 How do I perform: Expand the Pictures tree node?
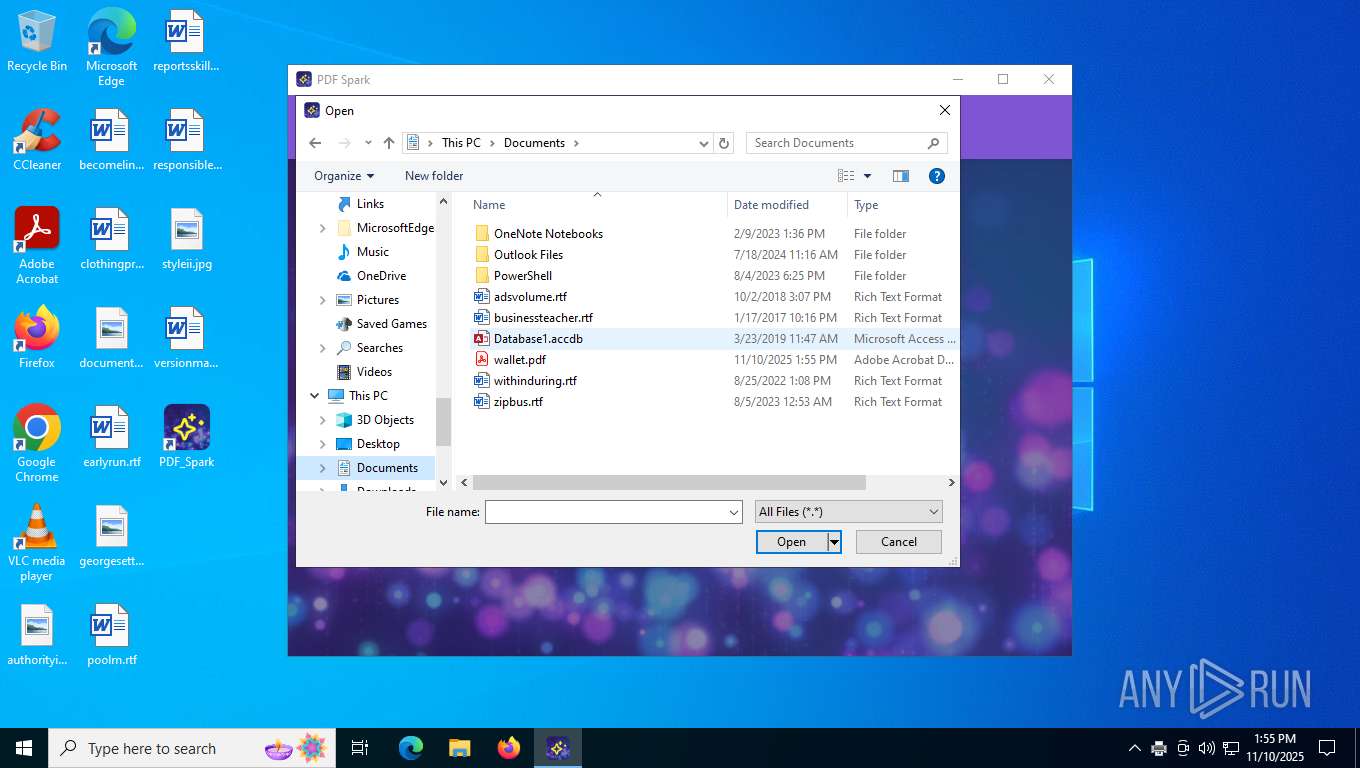pos(322,300)
